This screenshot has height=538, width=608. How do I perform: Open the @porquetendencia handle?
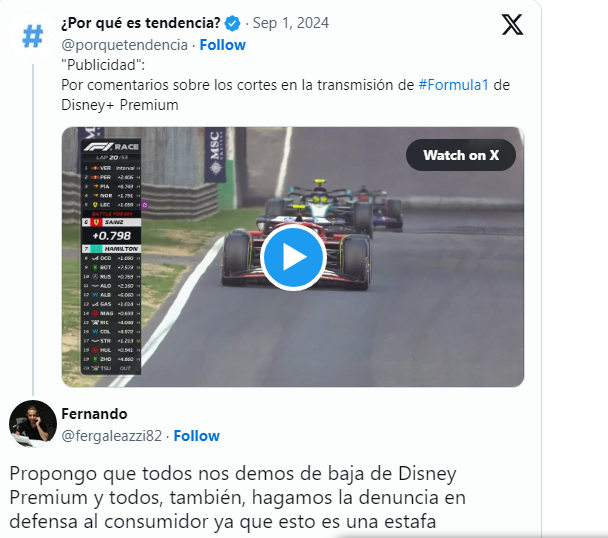click(x=124, y=45)
